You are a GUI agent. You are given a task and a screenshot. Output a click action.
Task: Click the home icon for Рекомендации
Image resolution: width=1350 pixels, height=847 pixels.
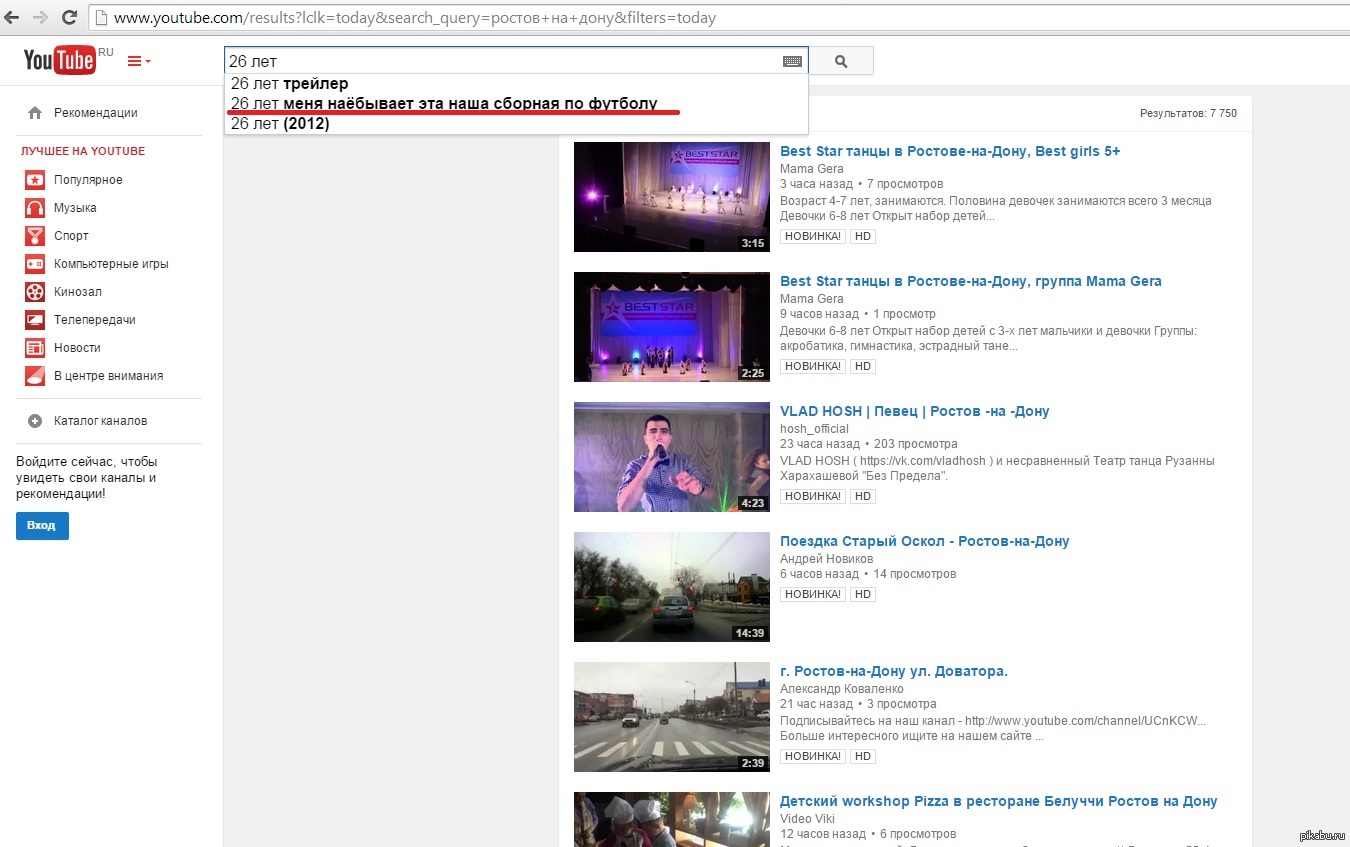(35, 113)
